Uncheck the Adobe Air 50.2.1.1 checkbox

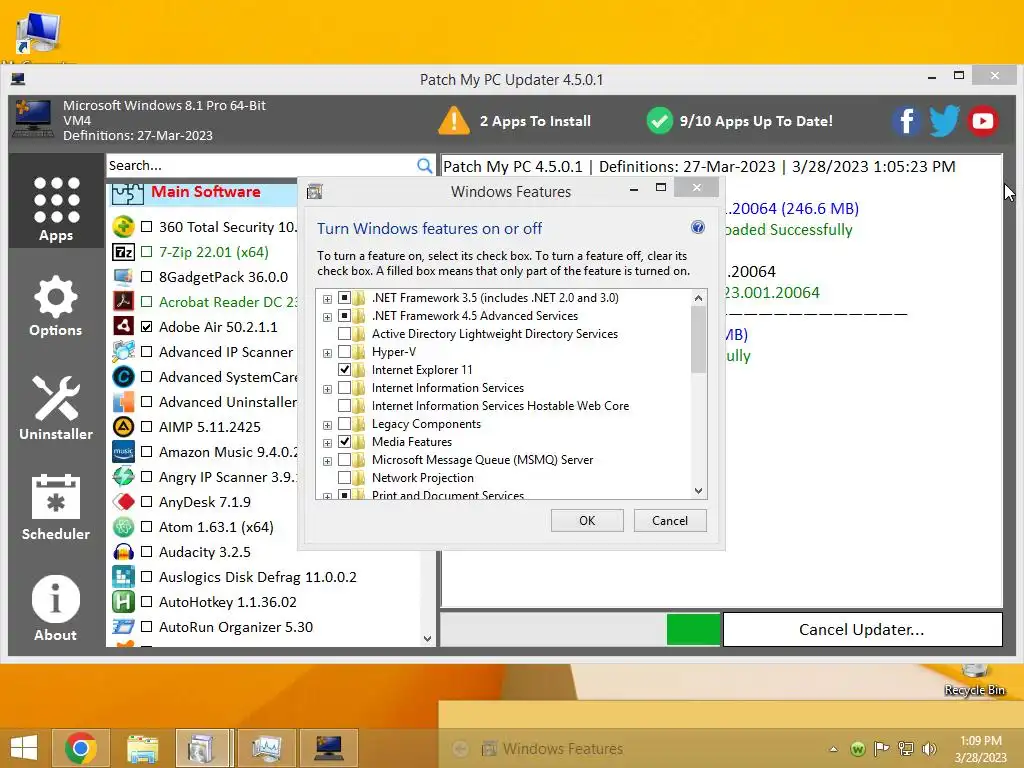click(x=147, y=327)
